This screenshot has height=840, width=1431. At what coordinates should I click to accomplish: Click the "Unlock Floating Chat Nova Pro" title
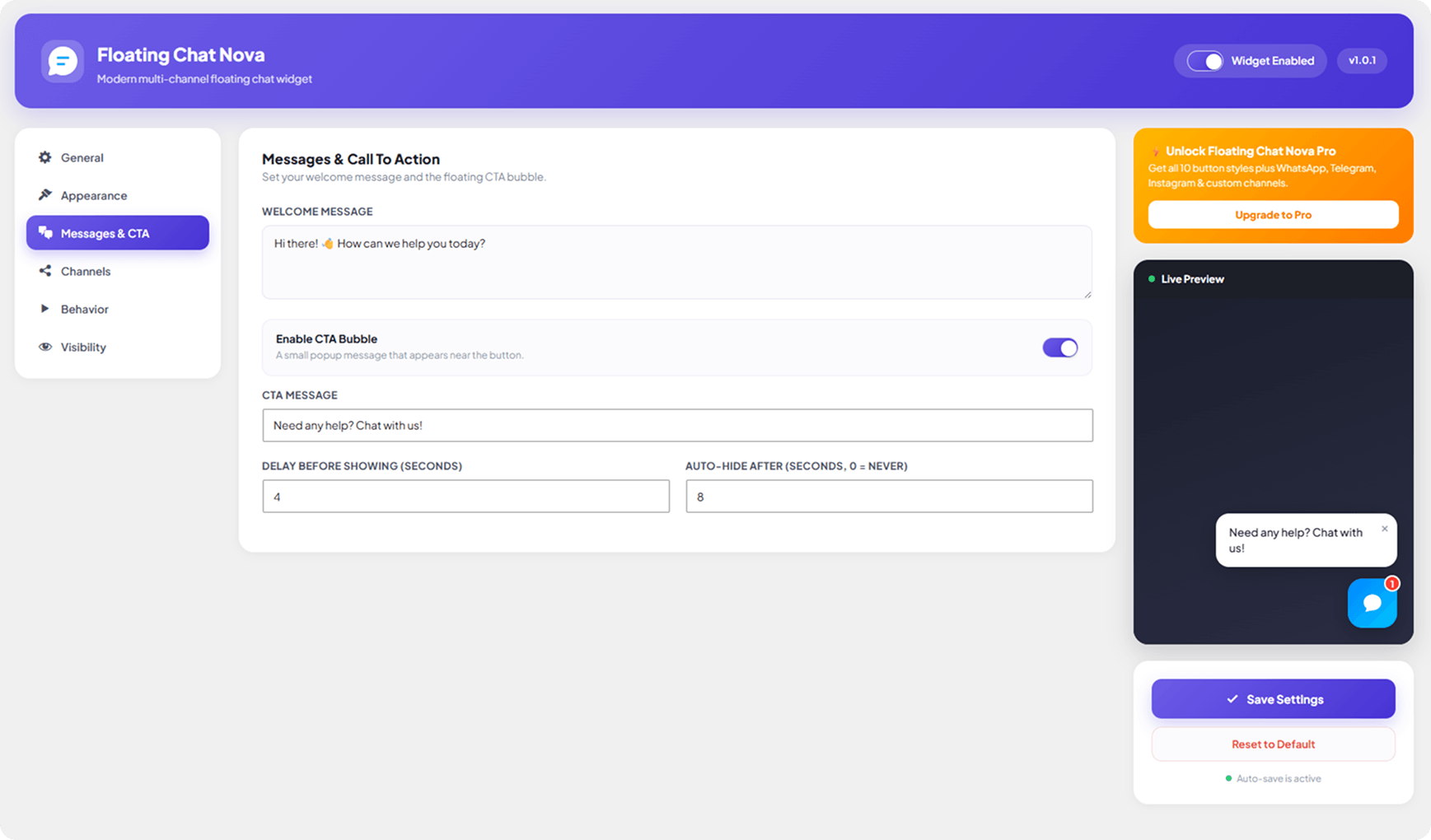[x=1251, y=152]
